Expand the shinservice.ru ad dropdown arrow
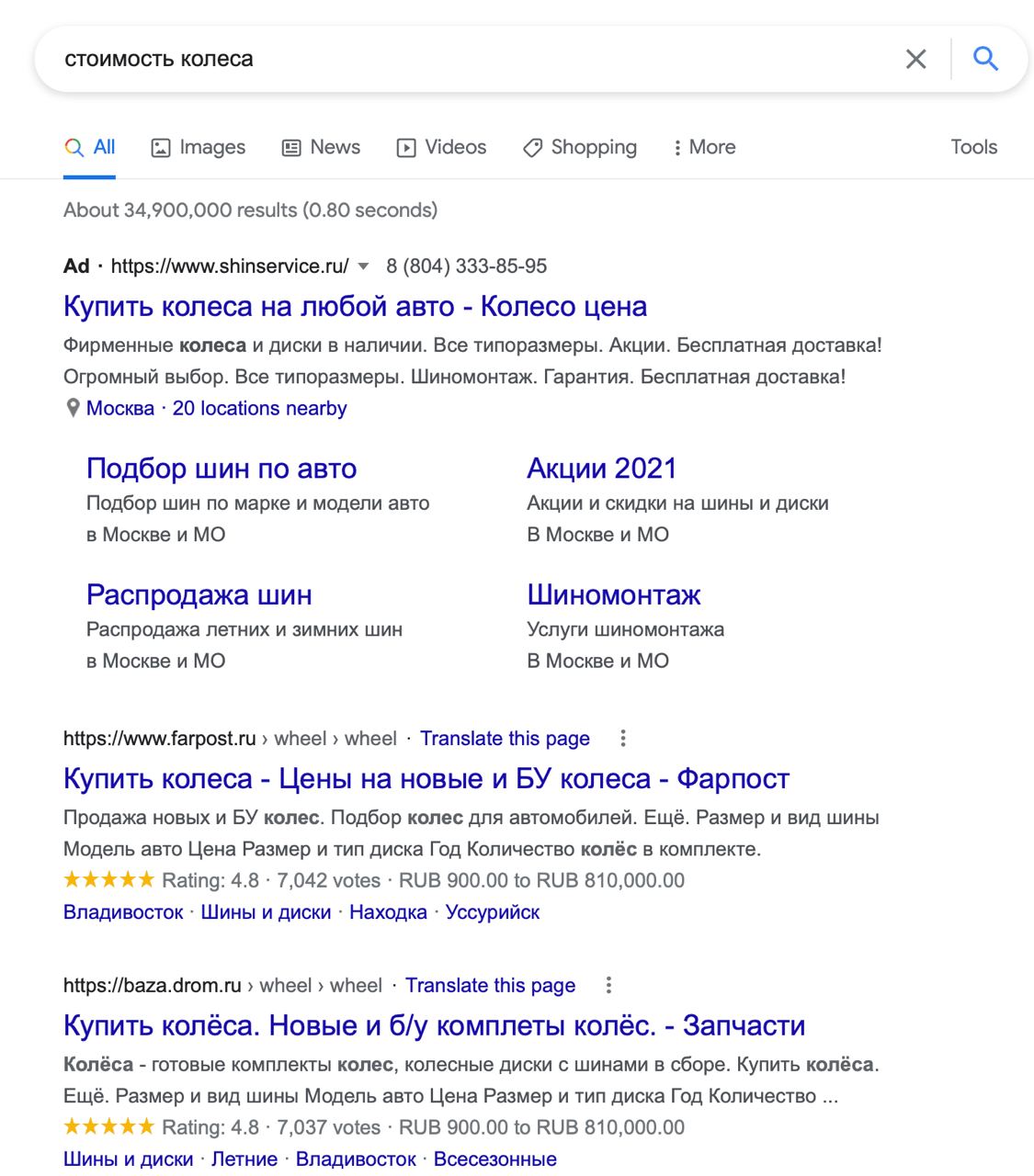The height and width of the screenshot is (1176, 1034). pyautogui.click(x=363, y=266)
